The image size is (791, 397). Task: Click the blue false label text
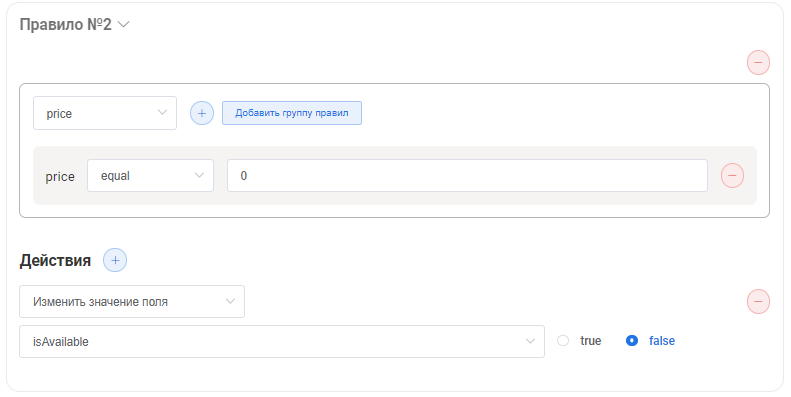point(662,341)
